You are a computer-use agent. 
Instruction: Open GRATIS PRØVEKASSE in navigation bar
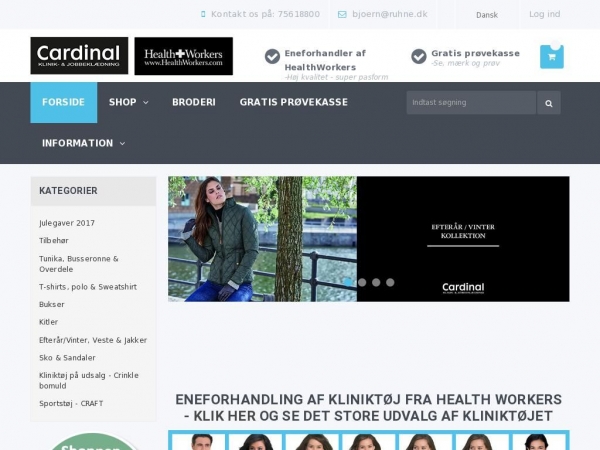pos(294,103)
